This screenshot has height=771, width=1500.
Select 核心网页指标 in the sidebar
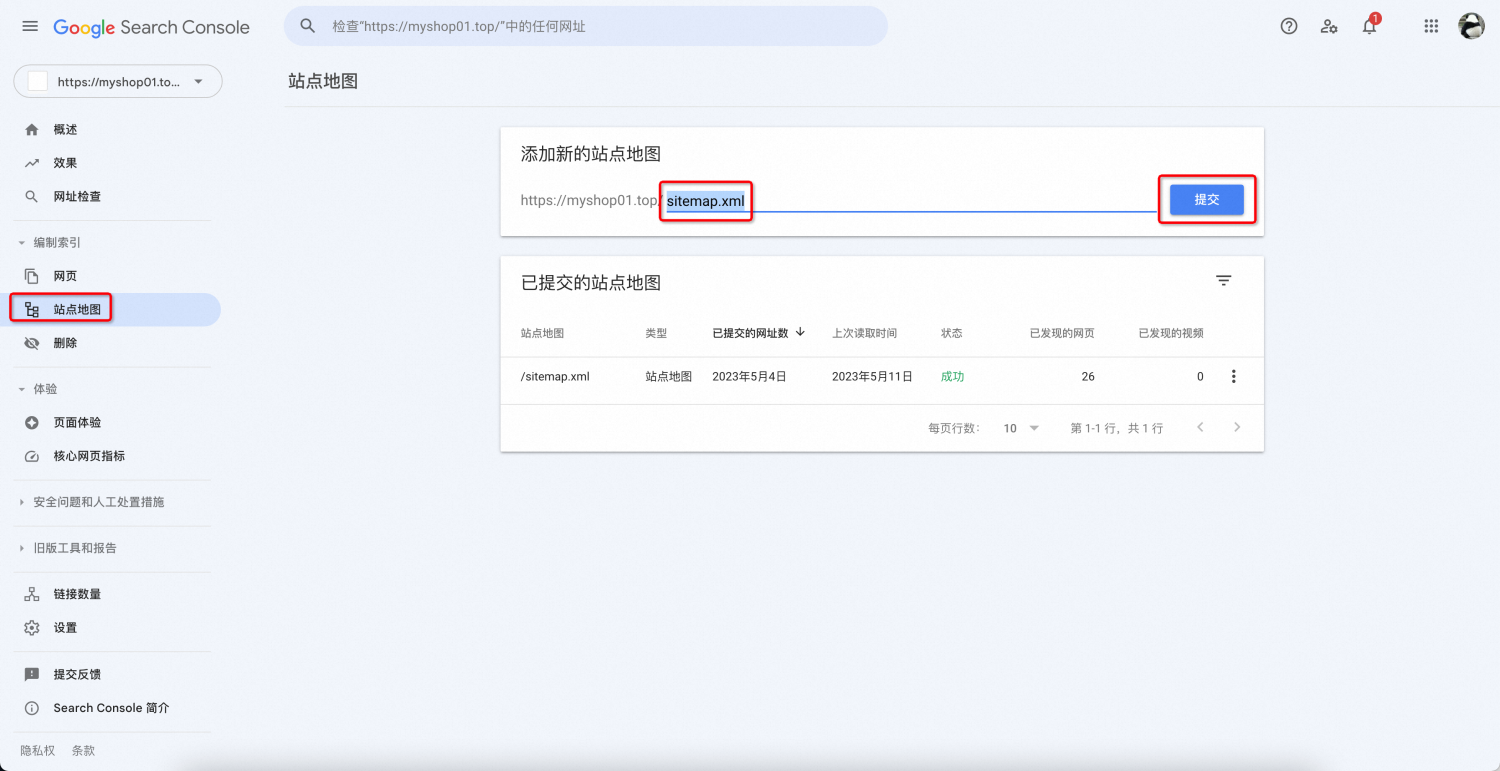[89, 456]
